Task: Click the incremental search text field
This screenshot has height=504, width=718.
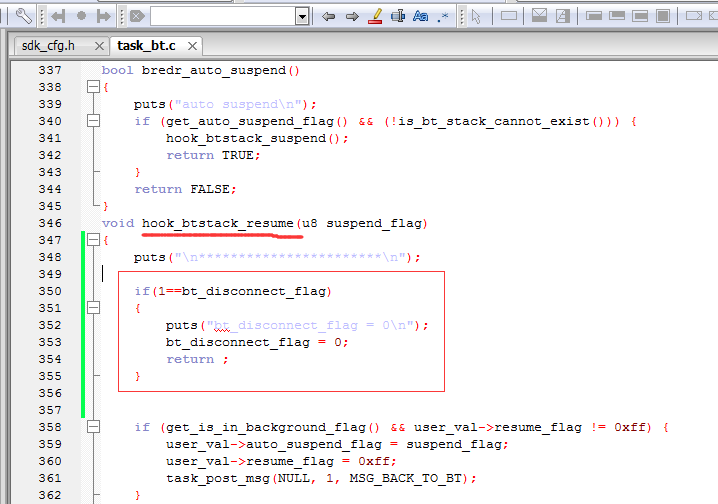Action: 223,17
